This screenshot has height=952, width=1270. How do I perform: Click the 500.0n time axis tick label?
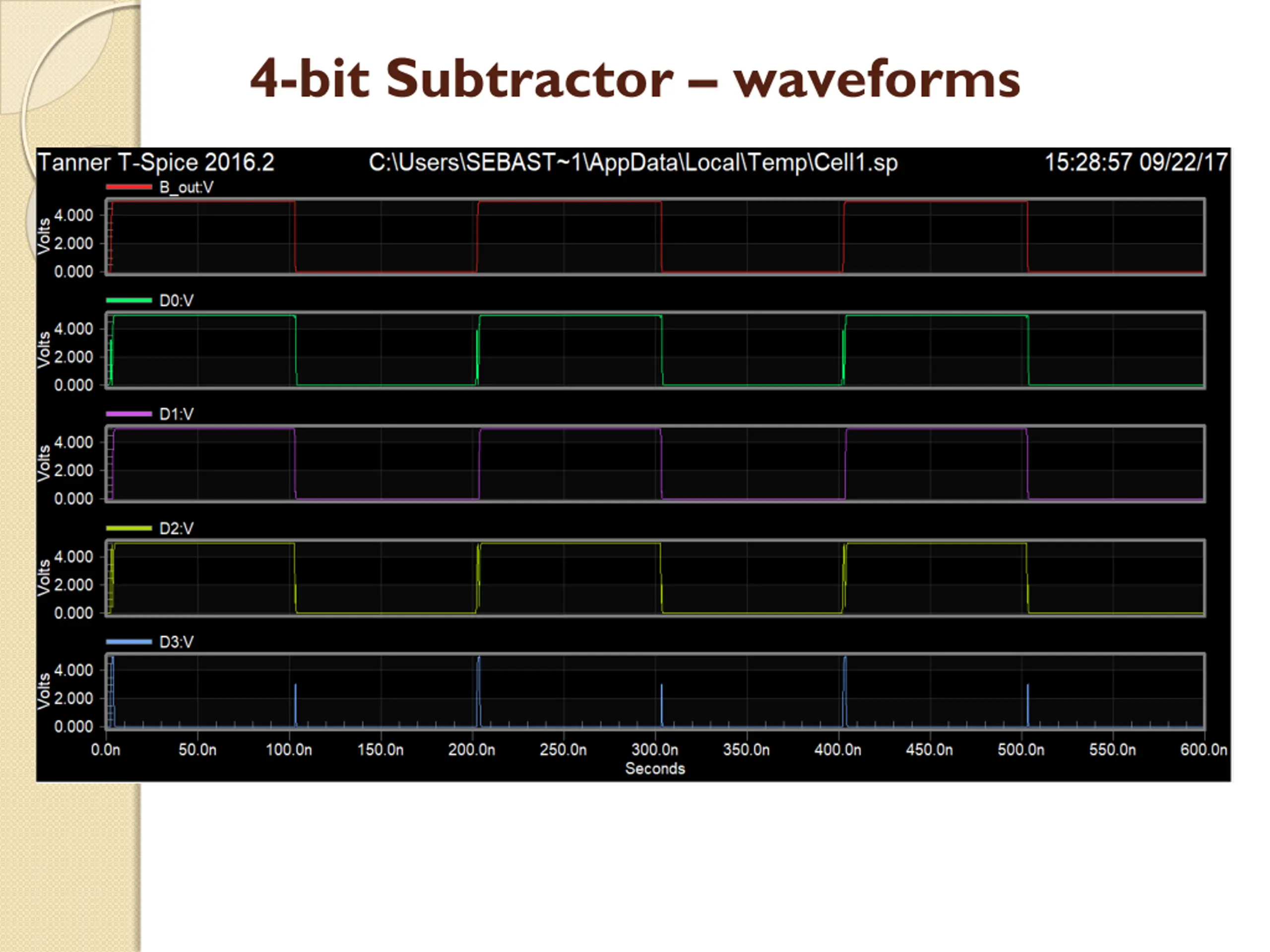pyautogui.click(x=1021, y=750)
